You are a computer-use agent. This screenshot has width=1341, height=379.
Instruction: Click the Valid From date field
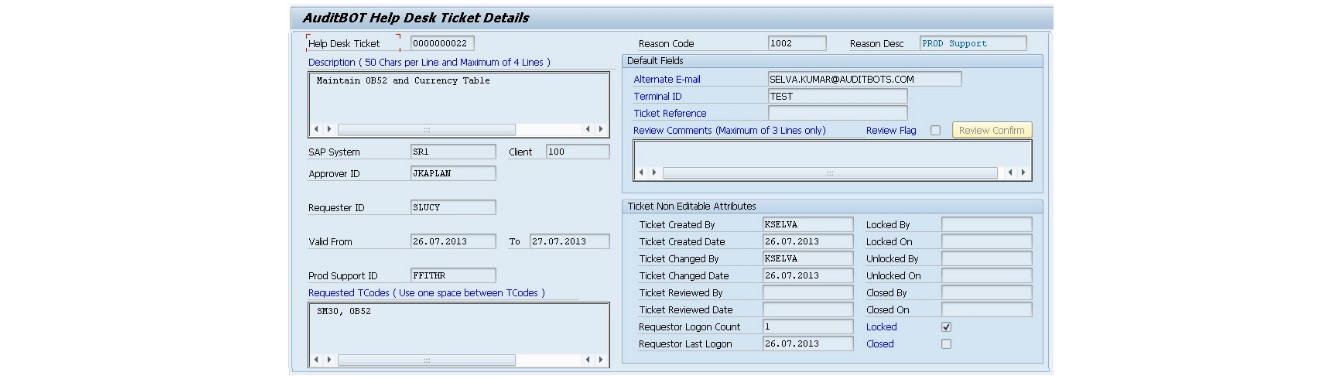pyautogui.click(x=453, y=242)
